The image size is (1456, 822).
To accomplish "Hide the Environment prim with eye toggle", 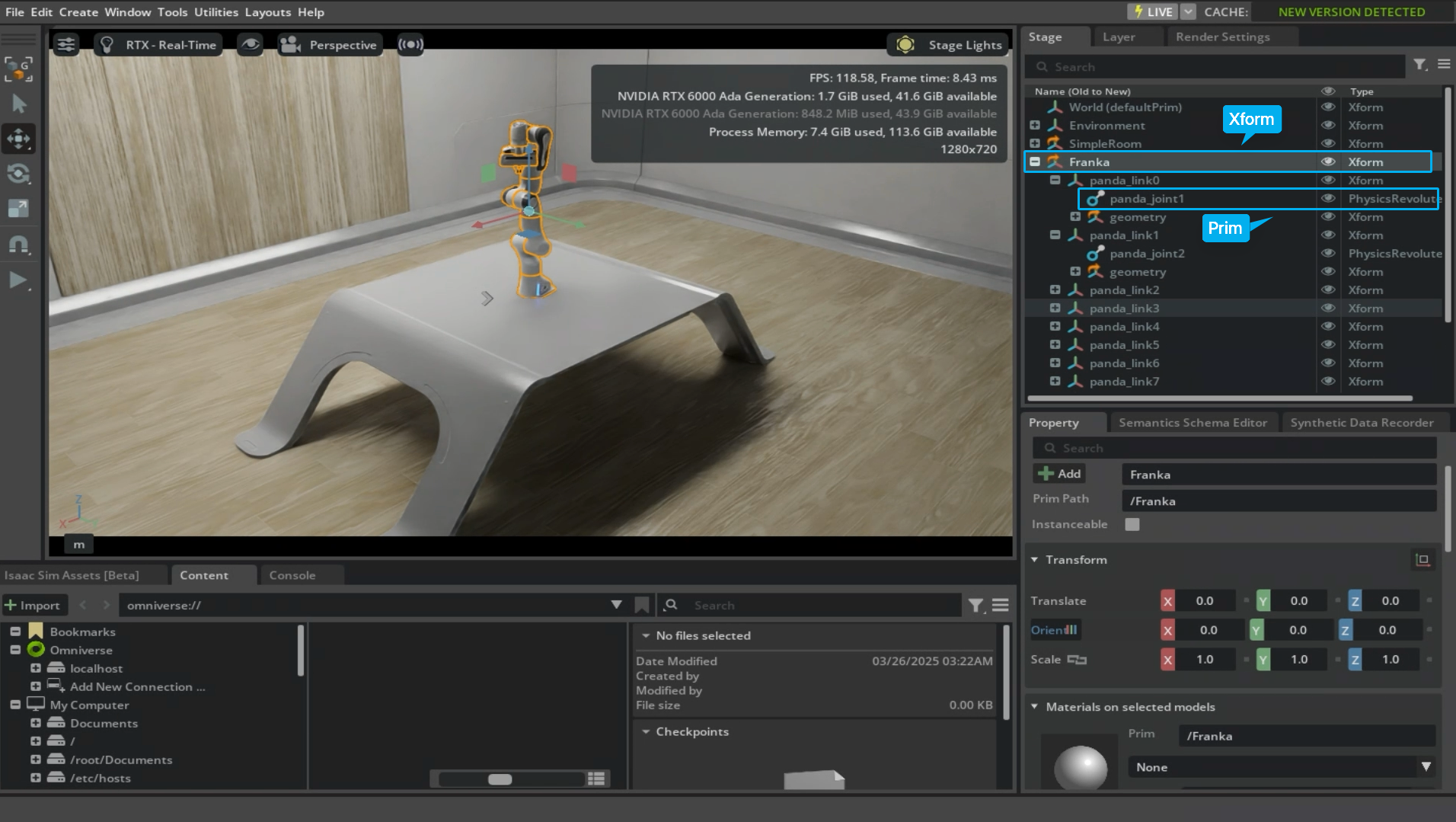I will pos(1328,125).
